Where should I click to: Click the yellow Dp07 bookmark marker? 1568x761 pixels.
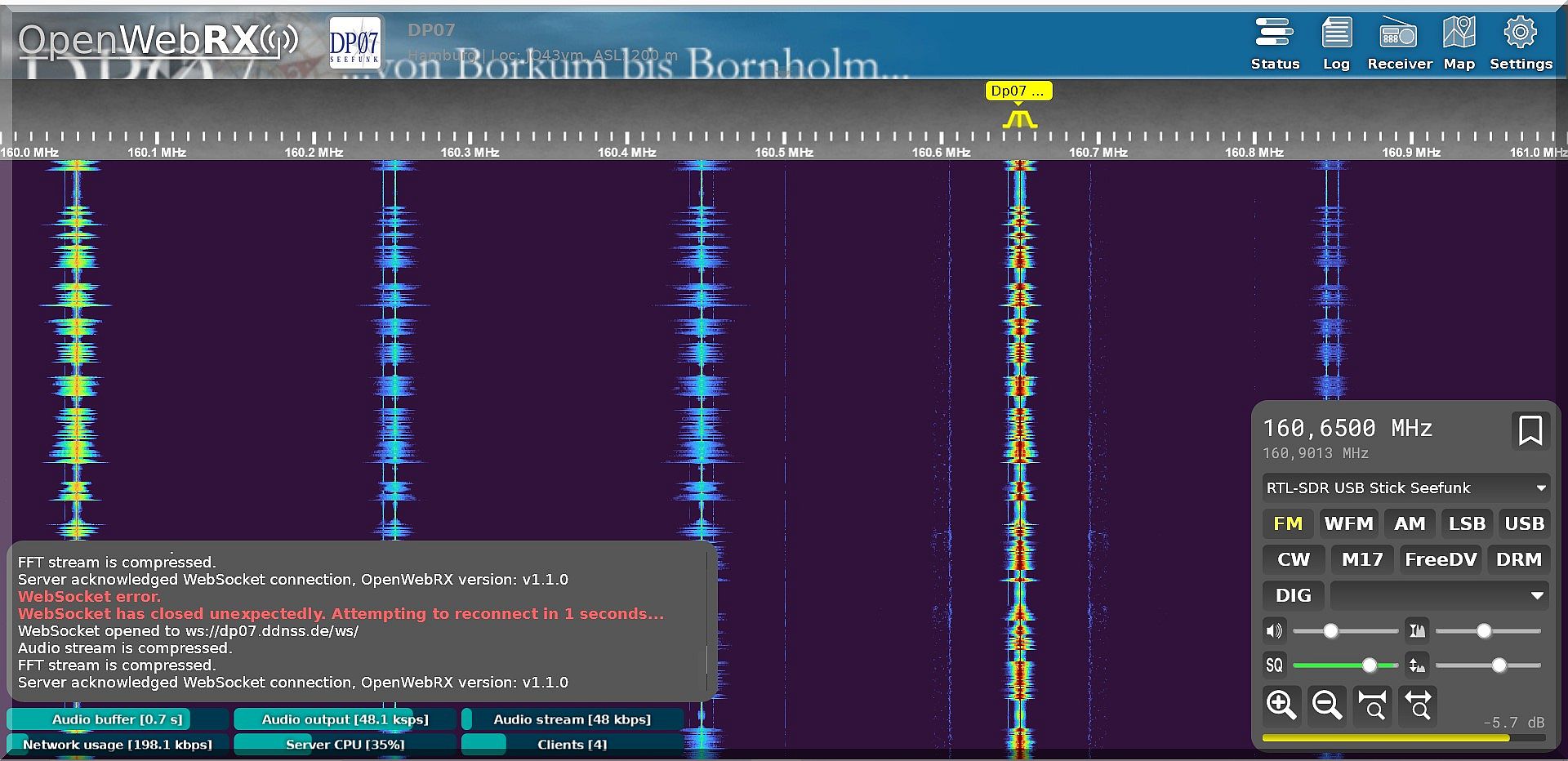click(x=1018, y=91)
